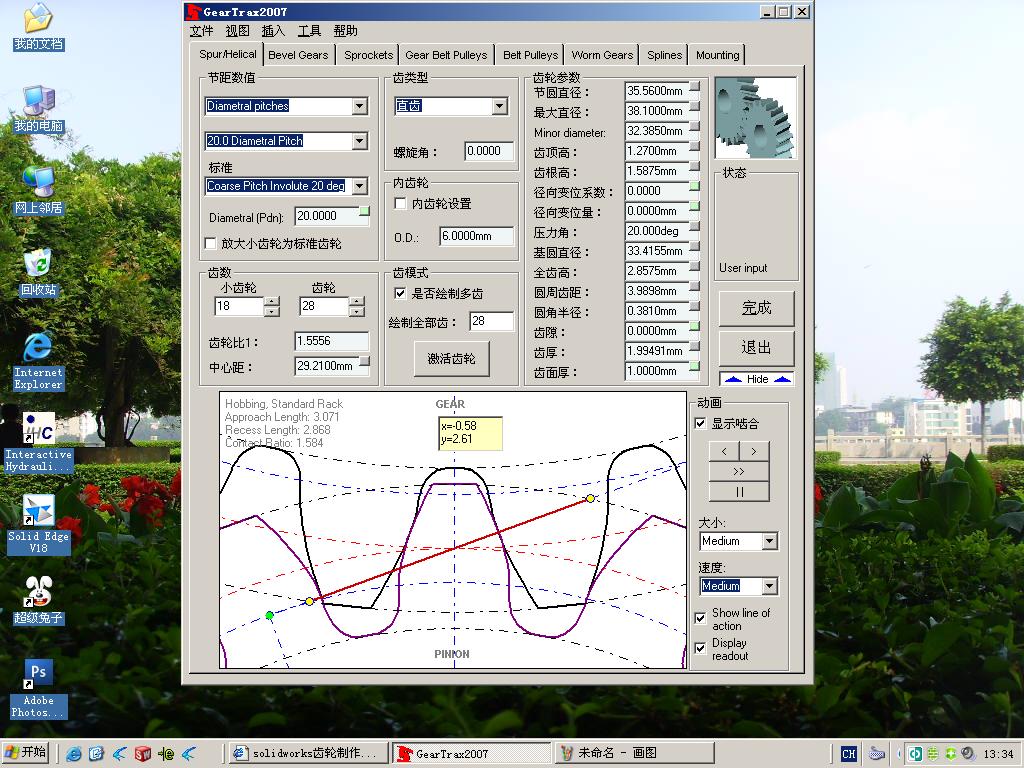
Task: Click the CH language indicator in tray
Action: [849, 754]
